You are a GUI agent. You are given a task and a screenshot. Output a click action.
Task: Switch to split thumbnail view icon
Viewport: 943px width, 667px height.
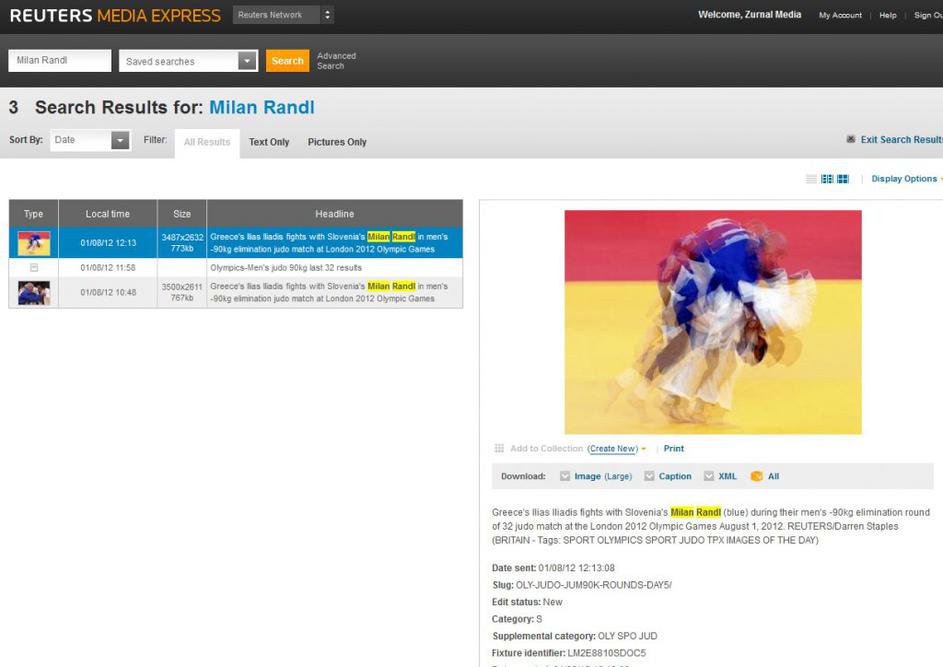[827, 179]
